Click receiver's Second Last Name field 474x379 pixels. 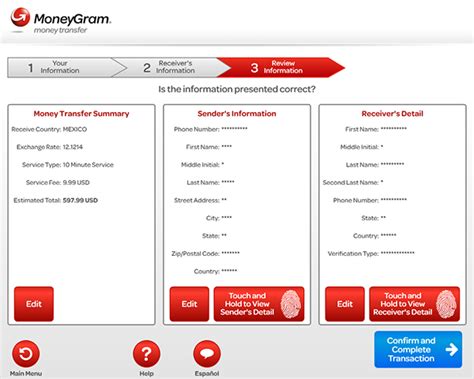point(353,182)
